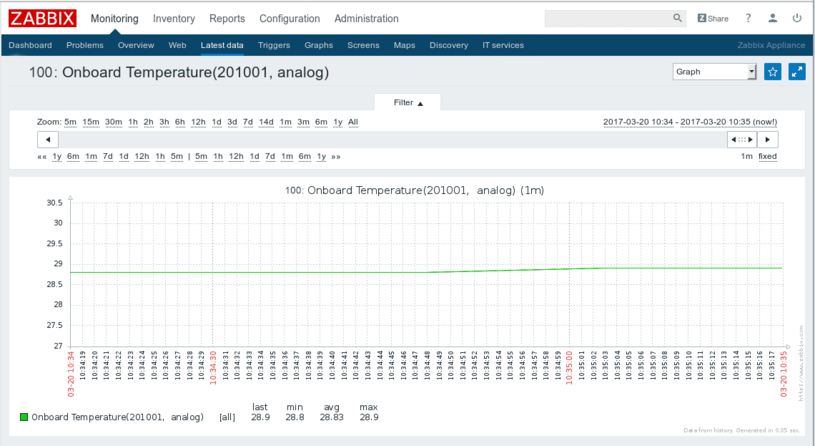815x446 pixels.
Task: Set zoom to 15m
Action: 90,122
